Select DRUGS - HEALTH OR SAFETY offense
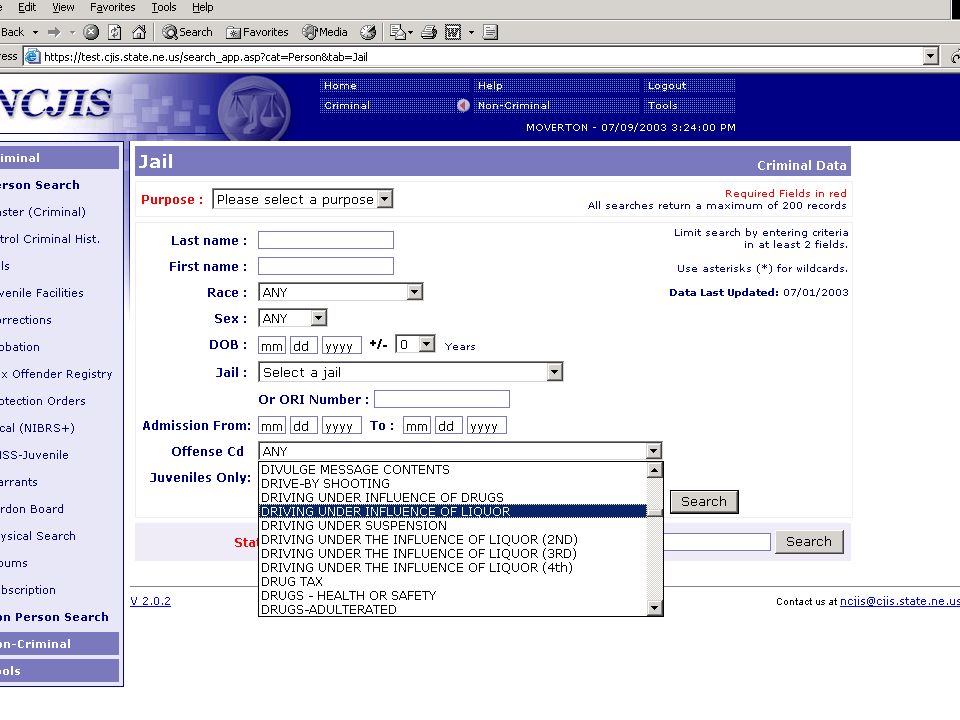Viewport: 960px width, 720px height. 453,596
